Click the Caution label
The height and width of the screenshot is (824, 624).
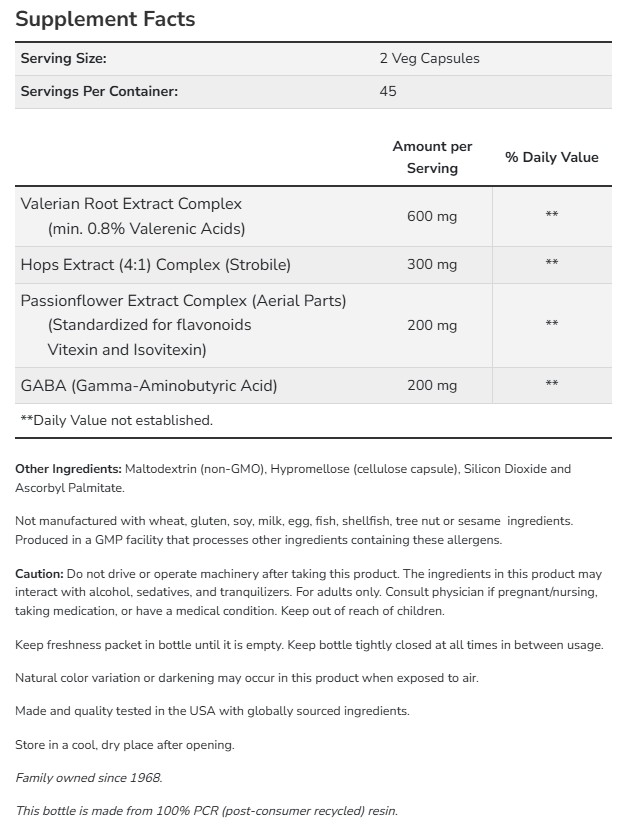[39, 573]
